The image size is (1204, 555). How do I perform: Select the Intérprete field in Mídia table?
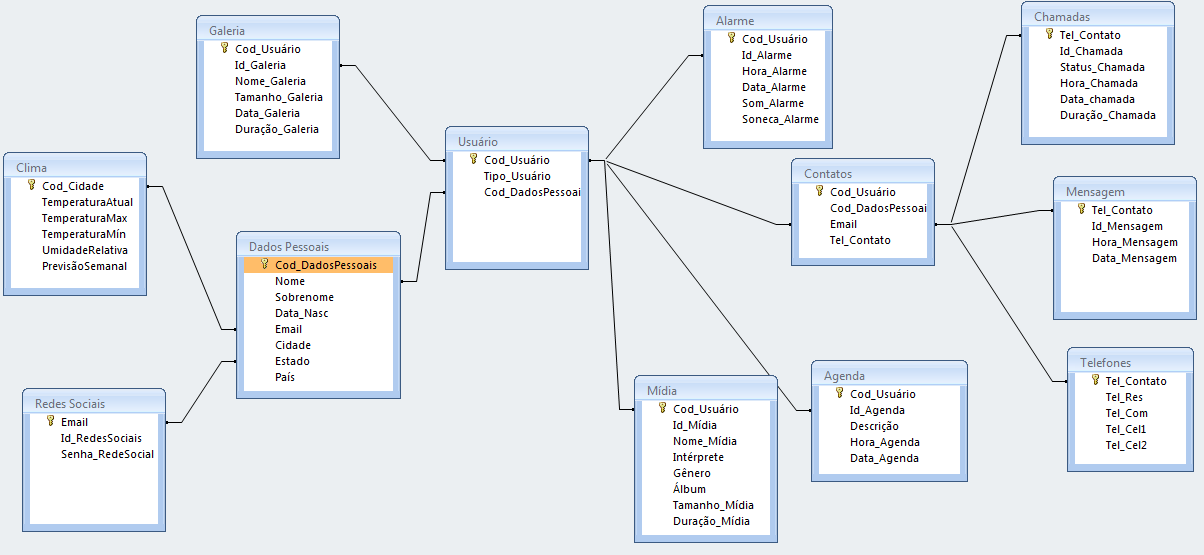[698, 457]
